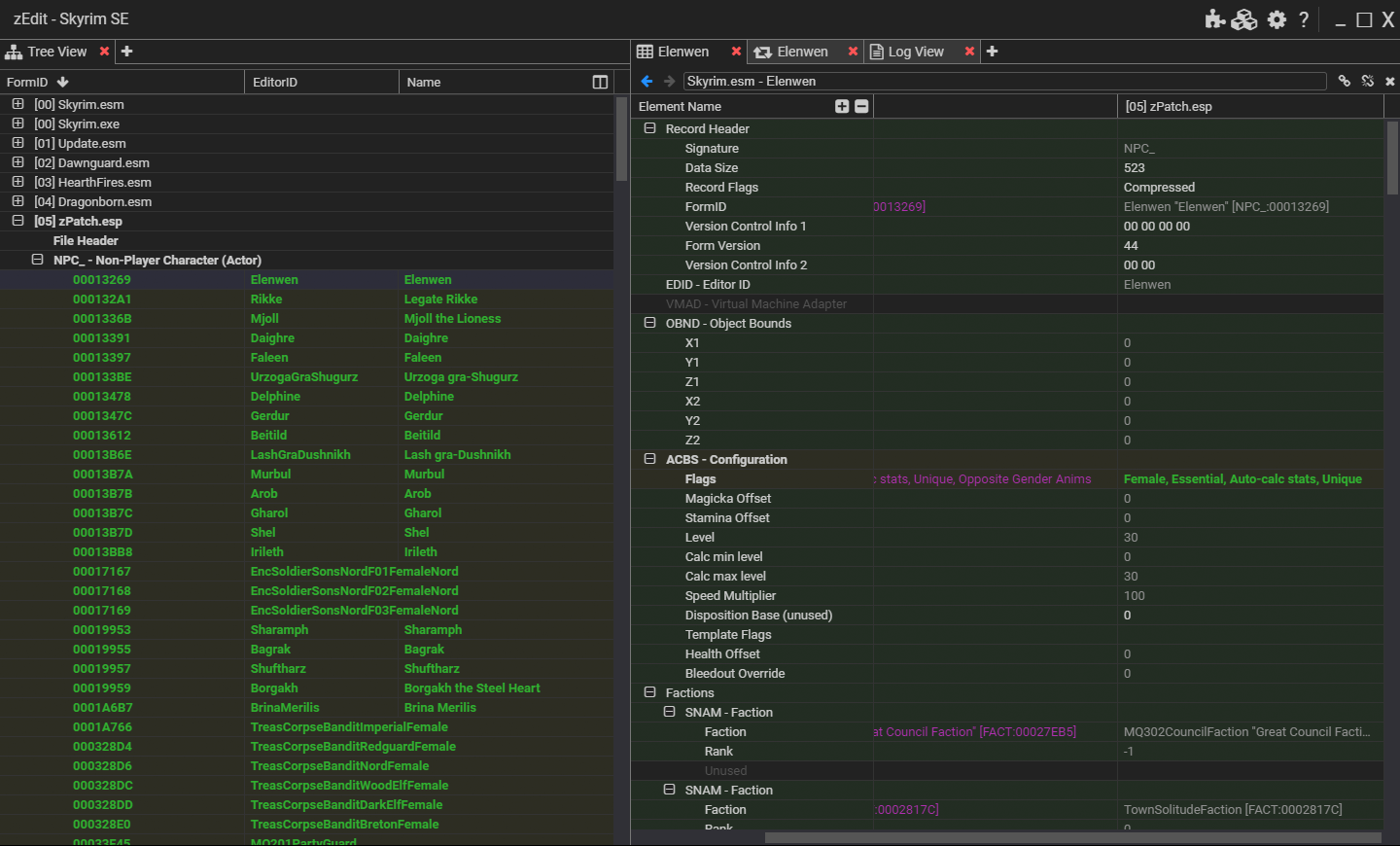Collapse the ACBS - Configuration section
The width and height of the screenshot is (1400, 846).
pyautogui.click(x=649, y=459)
